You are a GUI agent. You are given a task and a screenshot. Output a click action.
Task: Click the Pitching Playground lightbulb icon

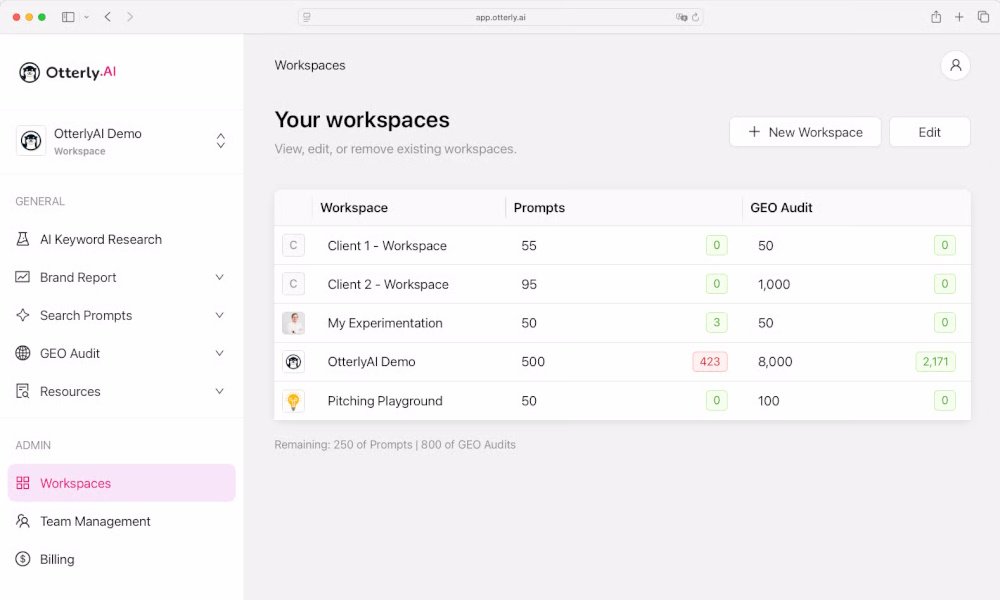pos(293,401)
